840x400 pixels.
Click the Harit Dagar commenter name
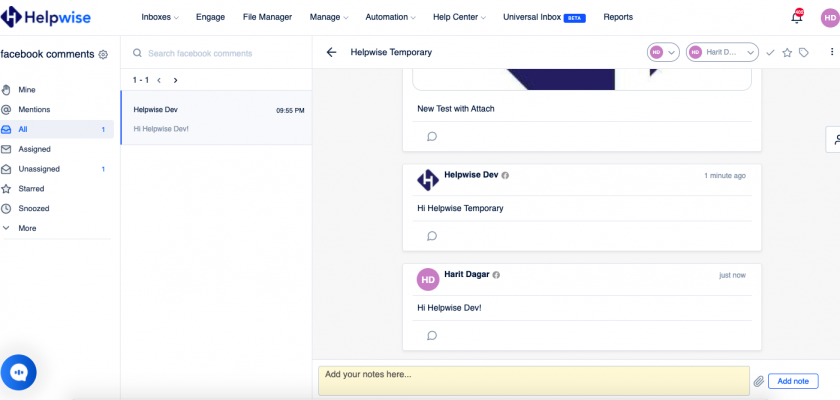pyautogui.click(x=467, y=275)
